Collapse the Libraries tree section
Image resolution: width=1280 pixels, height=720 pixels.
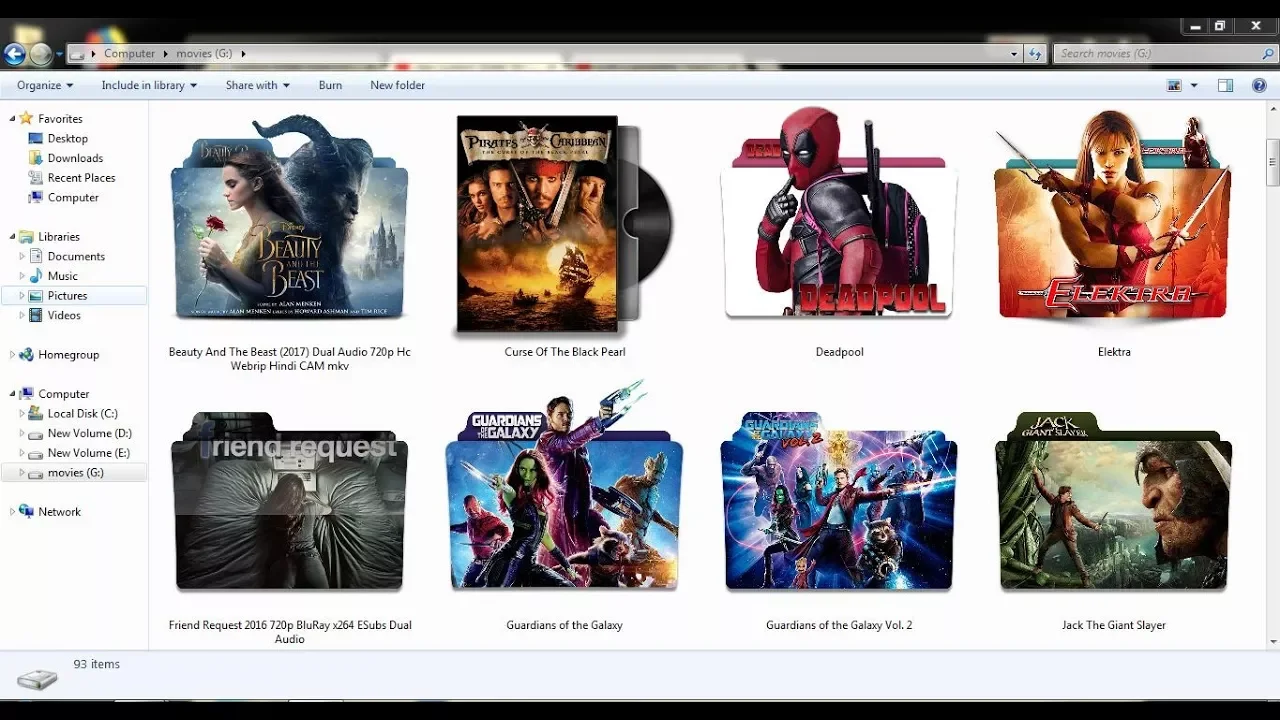click(x=12, y=237)
